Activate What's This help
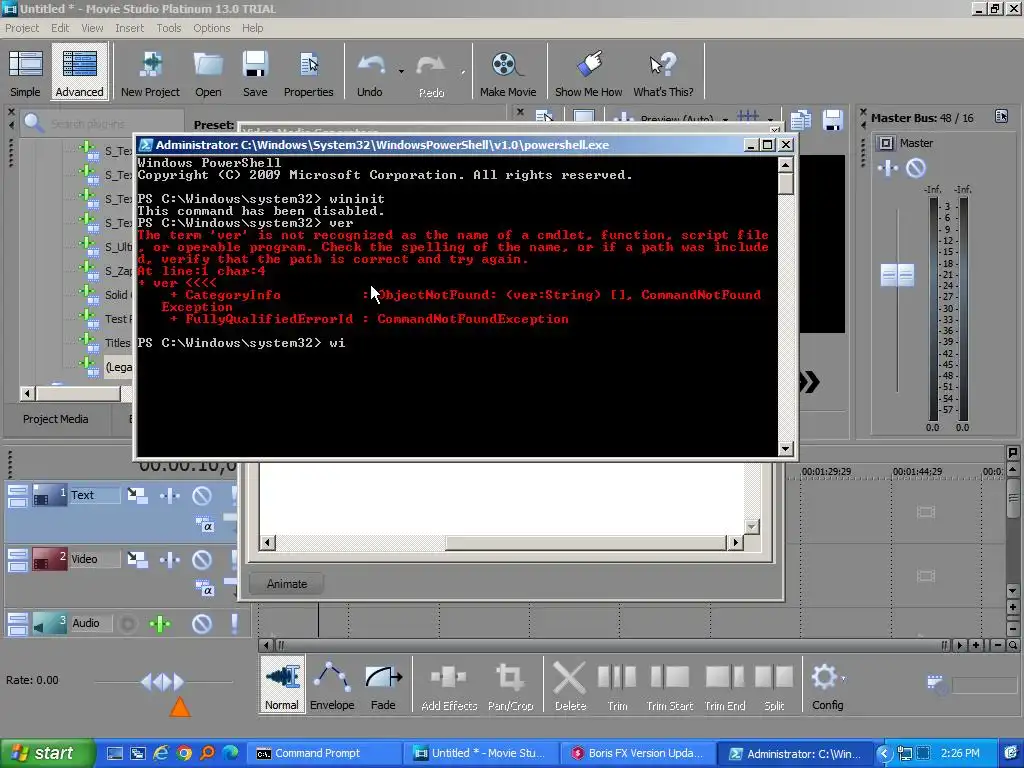1024x768 pixels. [663, 72]
